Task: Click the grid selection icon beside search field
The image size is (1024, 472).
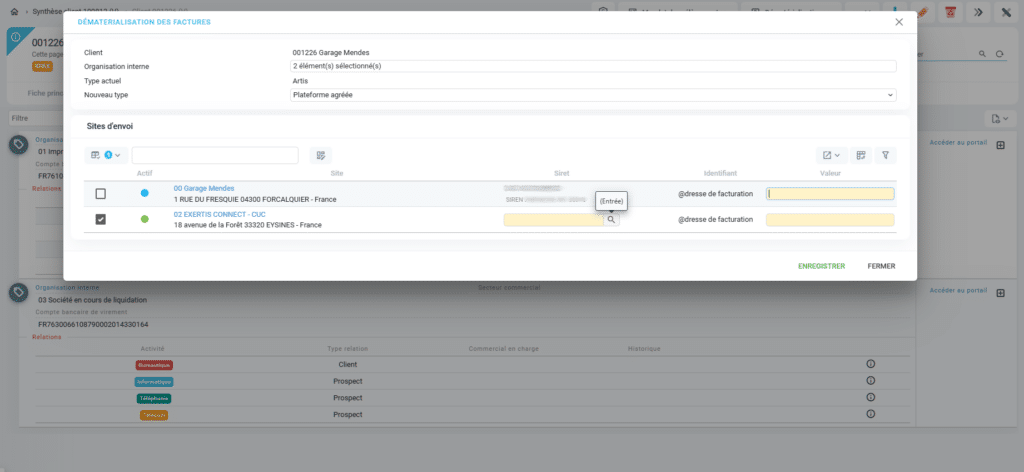Action: tap(320, 155)
